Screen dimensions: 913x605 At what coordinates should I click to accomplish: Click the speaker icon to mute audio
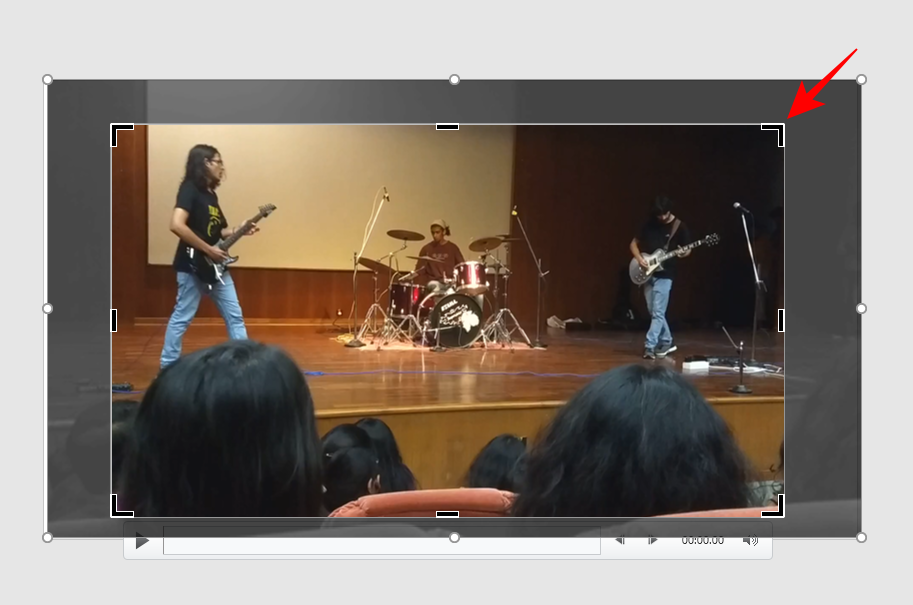[x=753, y=540]
